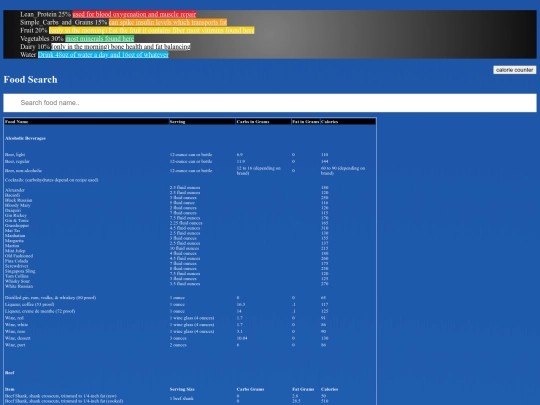Select the Vegetables 30% label
Image resolution: width=540 pixels, height=405 pixels.
pos(42,39)
